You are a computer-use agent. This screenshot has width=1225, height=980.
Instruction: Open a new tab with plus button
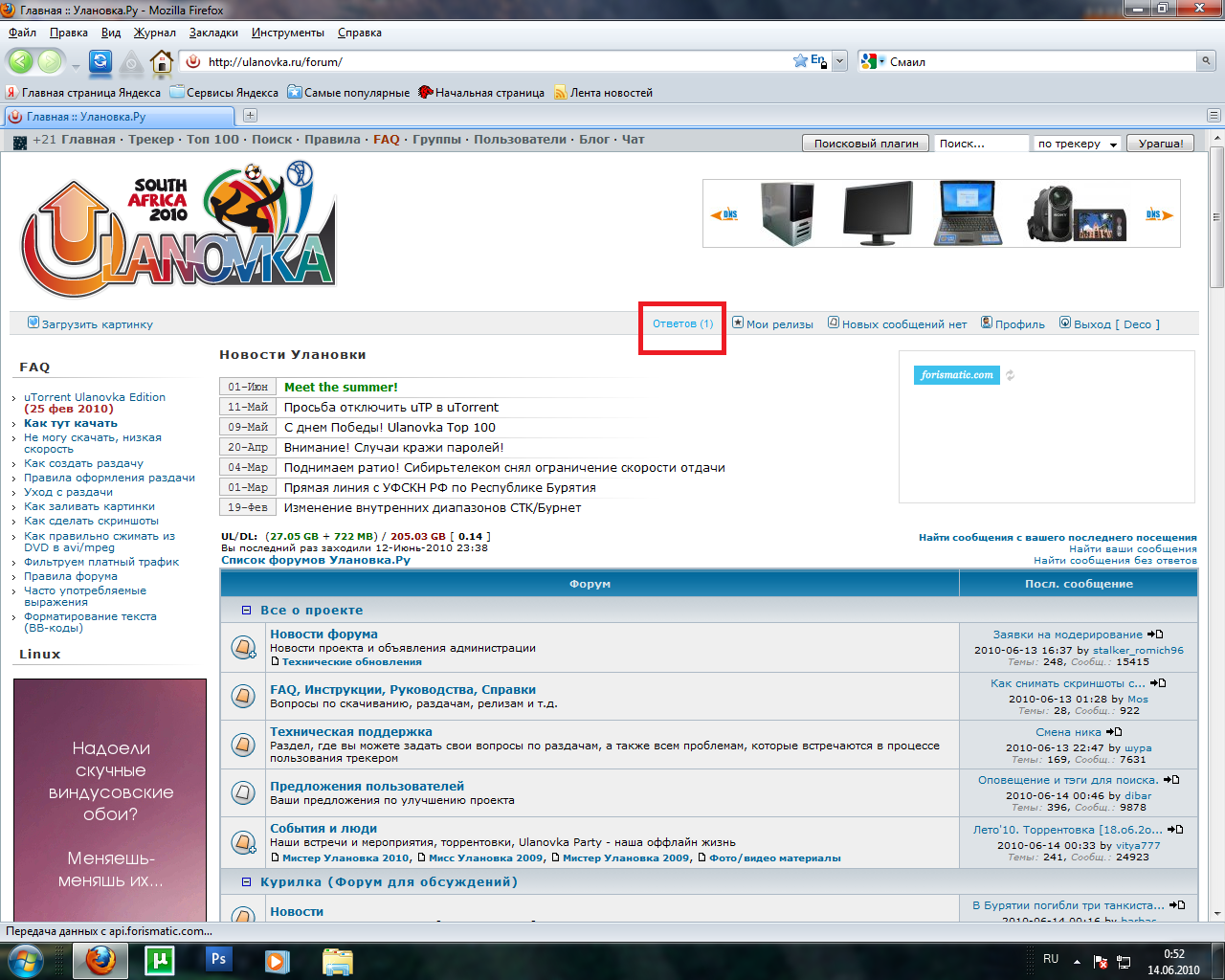click(250, 116)
